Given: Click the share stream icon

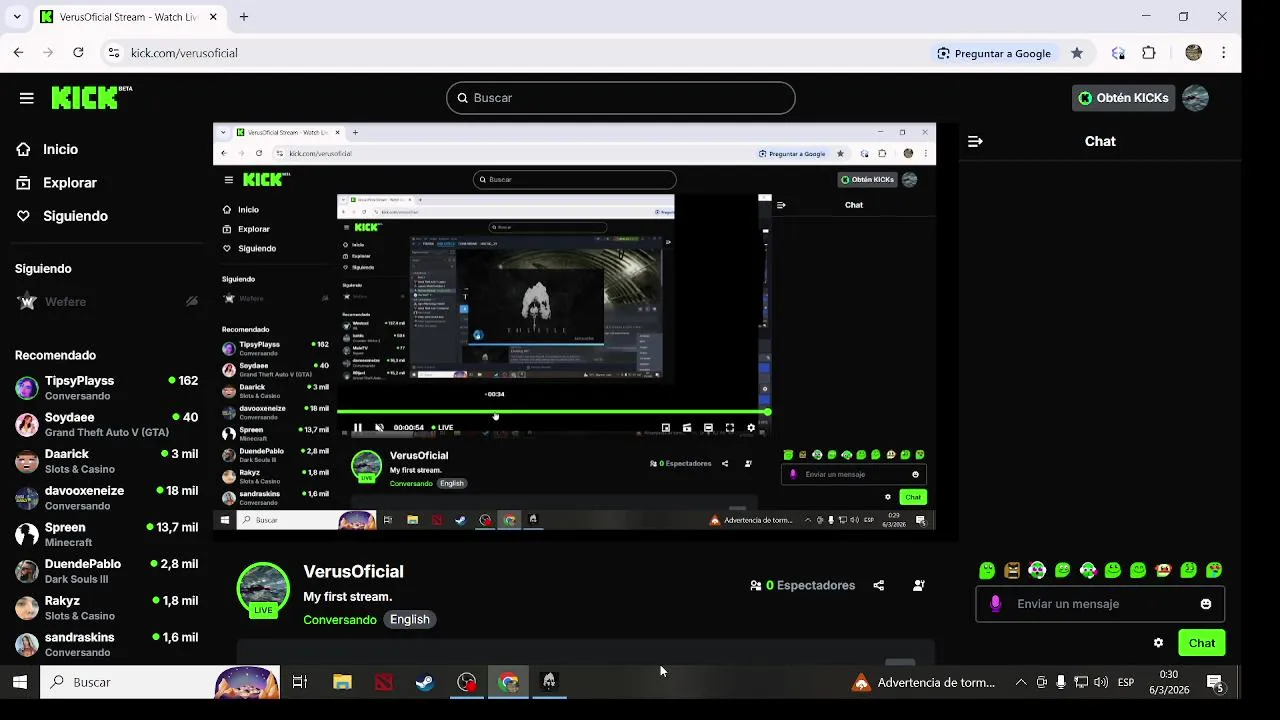Looking at the screenshot, I should (x=879, y=586).
